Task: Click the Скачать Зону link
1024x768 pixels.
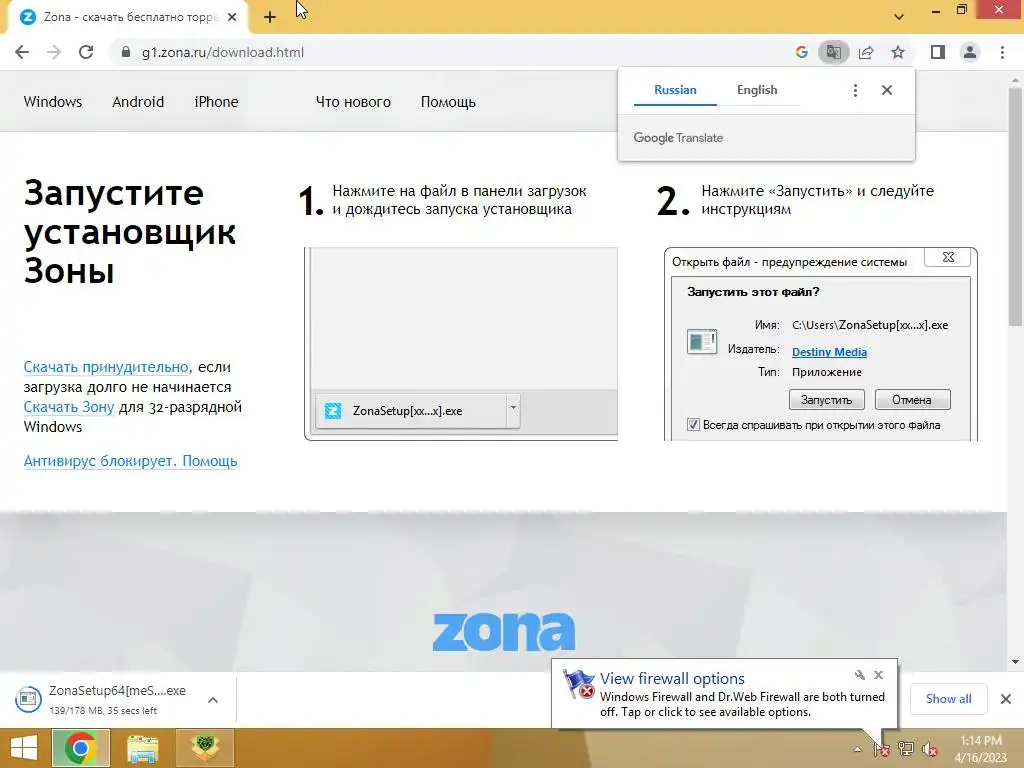Action: tap(69, 407)
